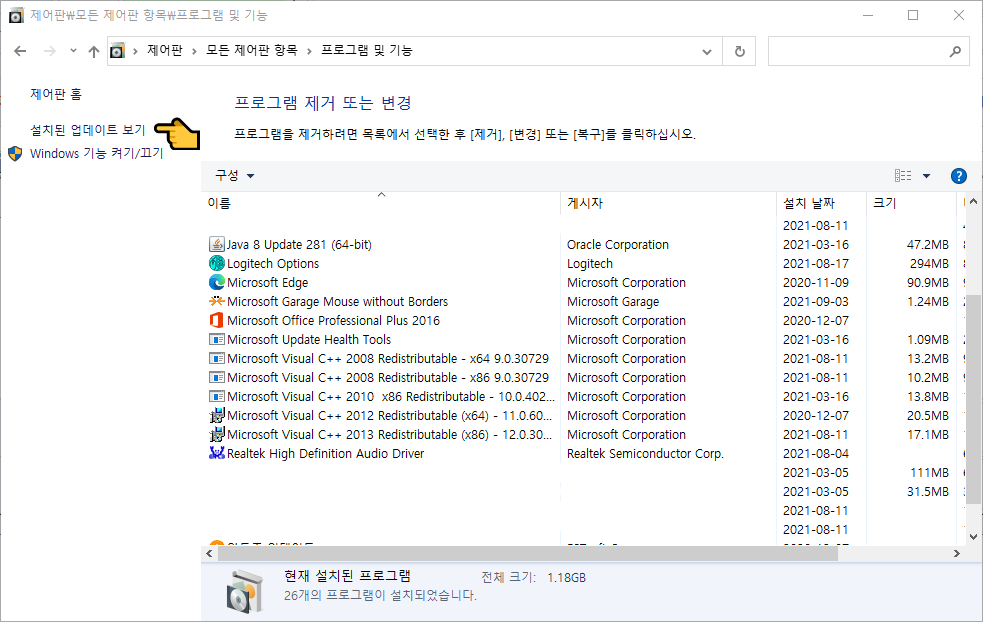This screenshot has height=622, width=983.
Task: Click the vertical scrollbar thumb
Action: 973,399
